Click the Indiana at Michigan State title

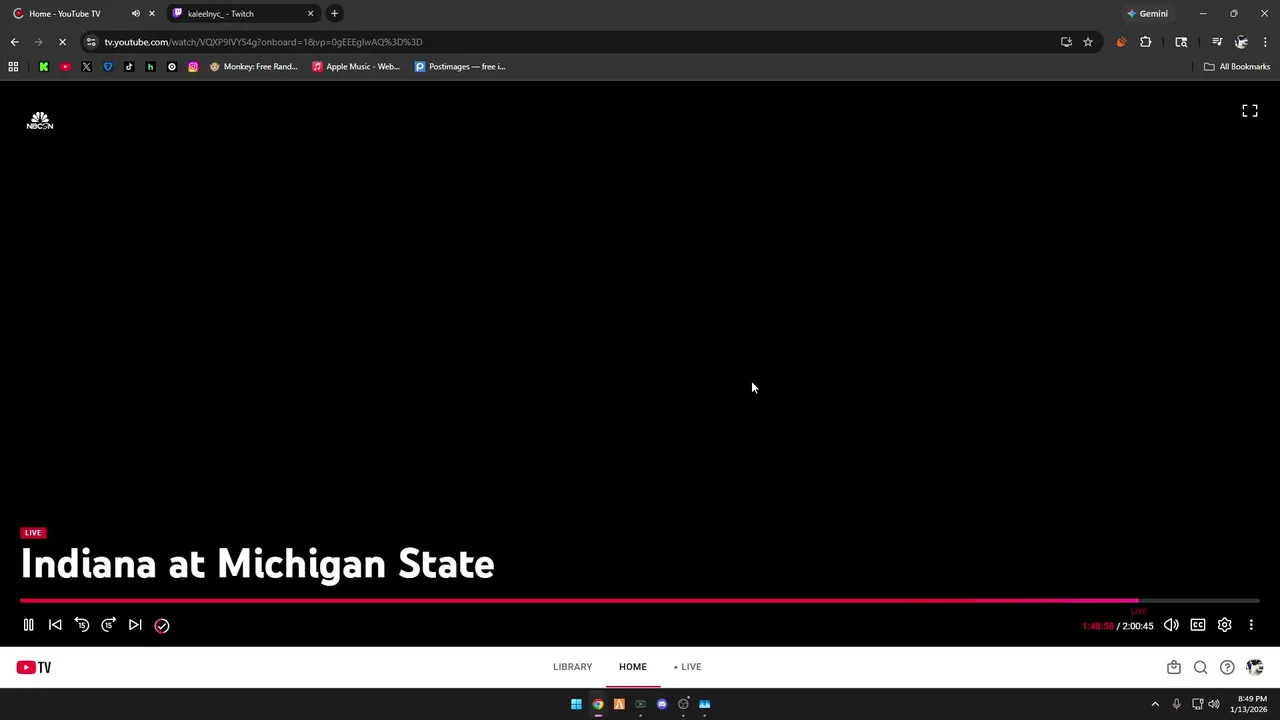[x=257, y=564]
